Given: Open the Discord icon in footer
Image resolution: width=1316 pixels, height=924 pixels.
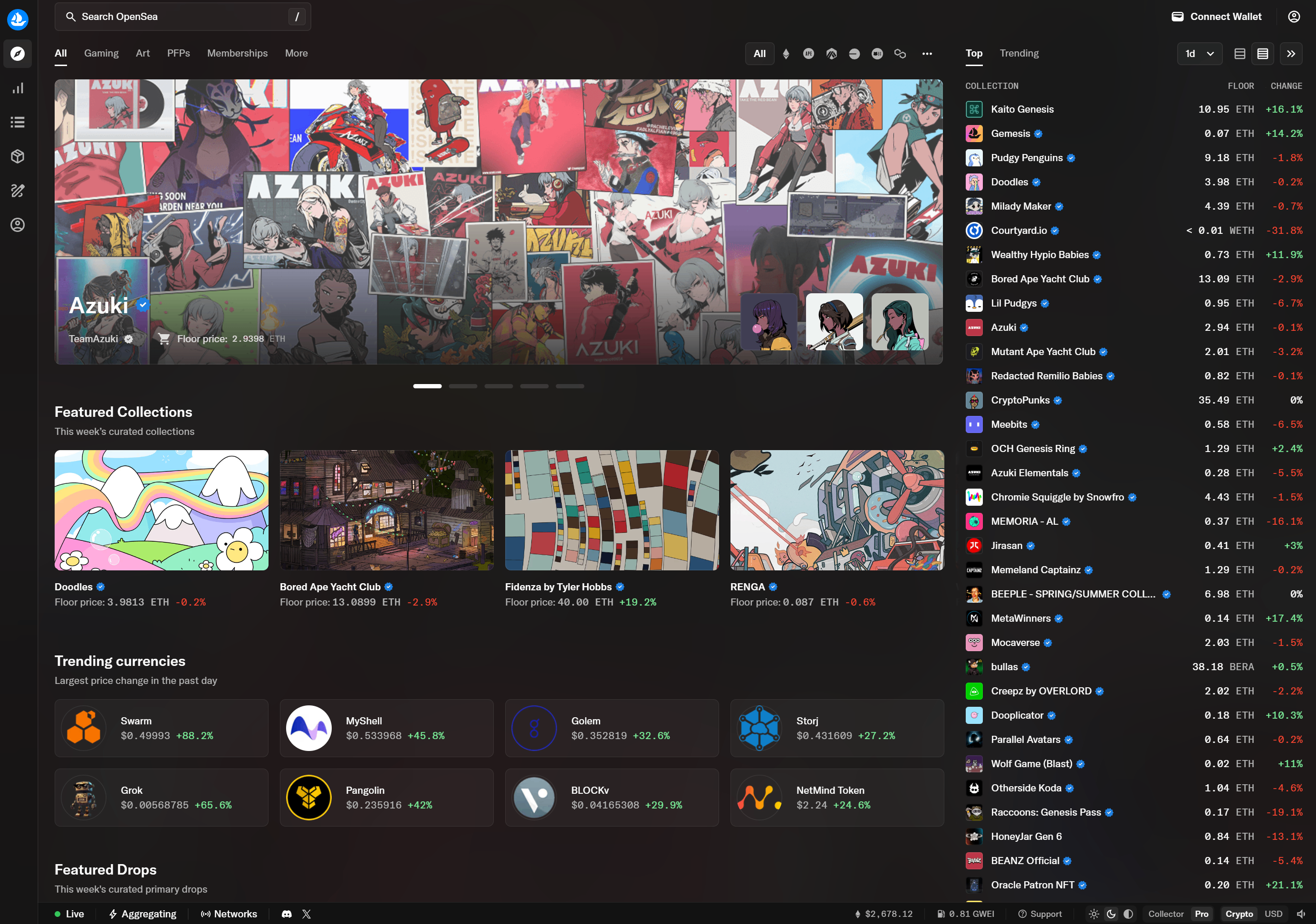Looking at the screenshot, I should point(287,914).
